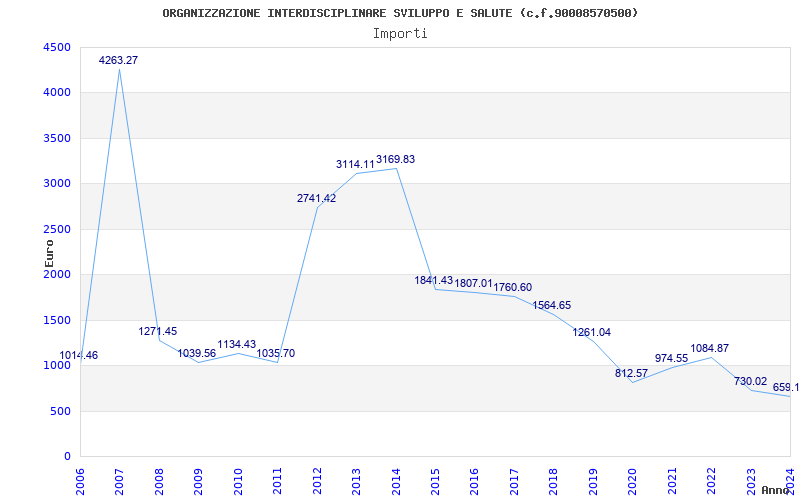Click the x-axis year 2012

coord(317,482)
